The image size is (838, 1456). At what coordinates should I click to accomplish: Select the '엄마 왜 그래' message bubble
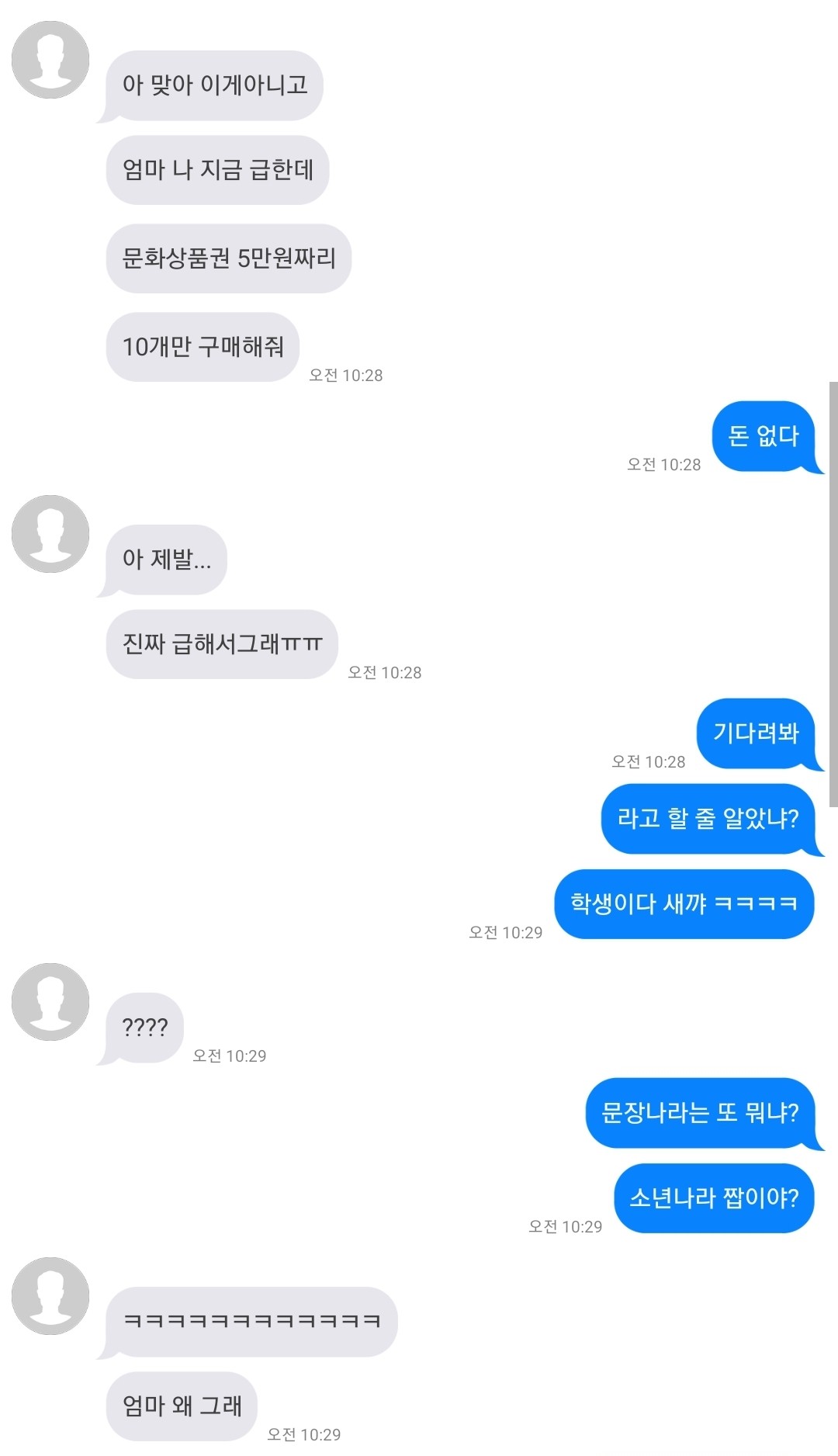click(182, 1406)
